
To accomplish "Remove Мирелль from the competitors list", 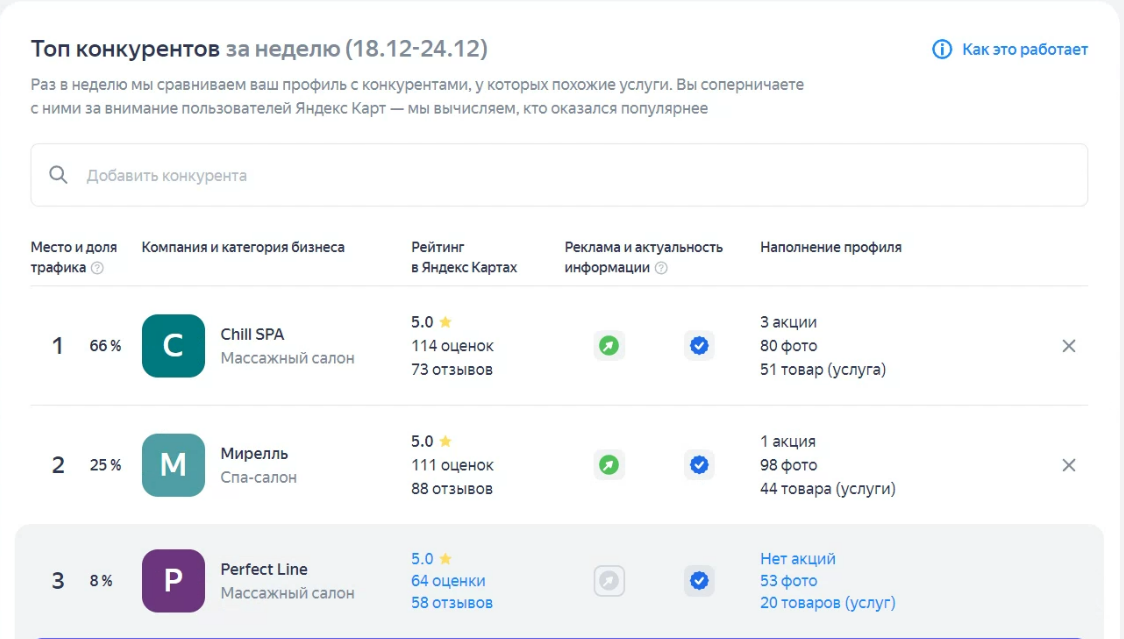I will tap(1068, 465).
